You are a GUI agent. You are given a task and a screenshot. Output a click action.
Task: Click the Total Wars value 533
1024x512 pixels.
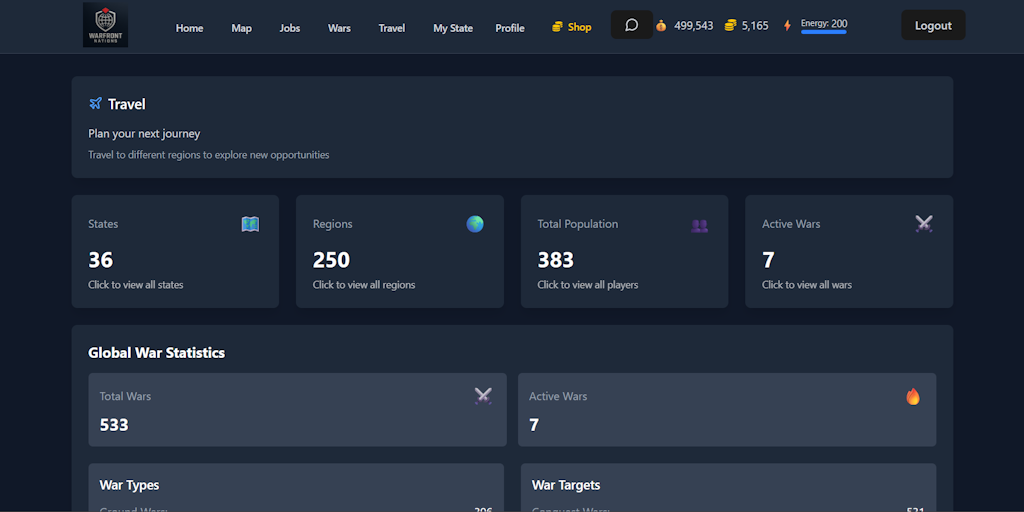pyautogui.click(x=114, y=425)
